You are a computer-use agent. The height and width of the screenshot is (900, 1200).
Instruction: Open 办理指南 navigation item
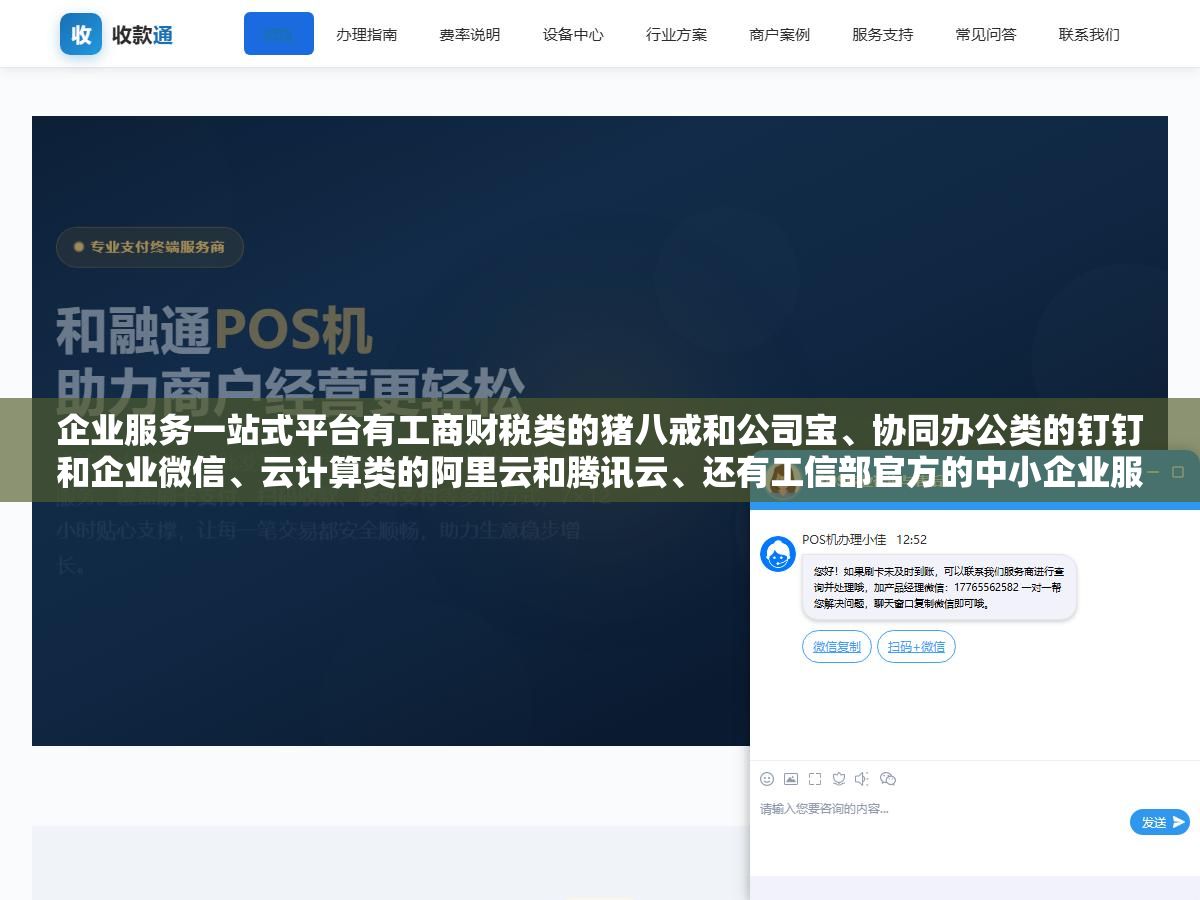[x=366, y=34]
